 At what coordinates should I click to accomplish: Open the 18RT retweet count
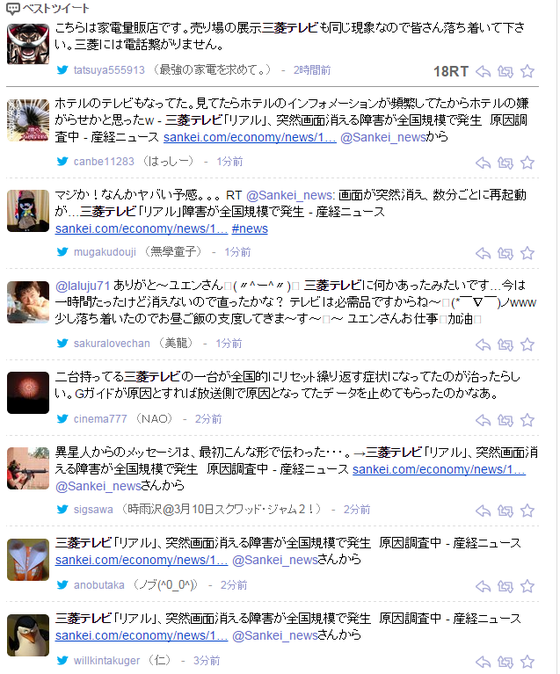450,71
